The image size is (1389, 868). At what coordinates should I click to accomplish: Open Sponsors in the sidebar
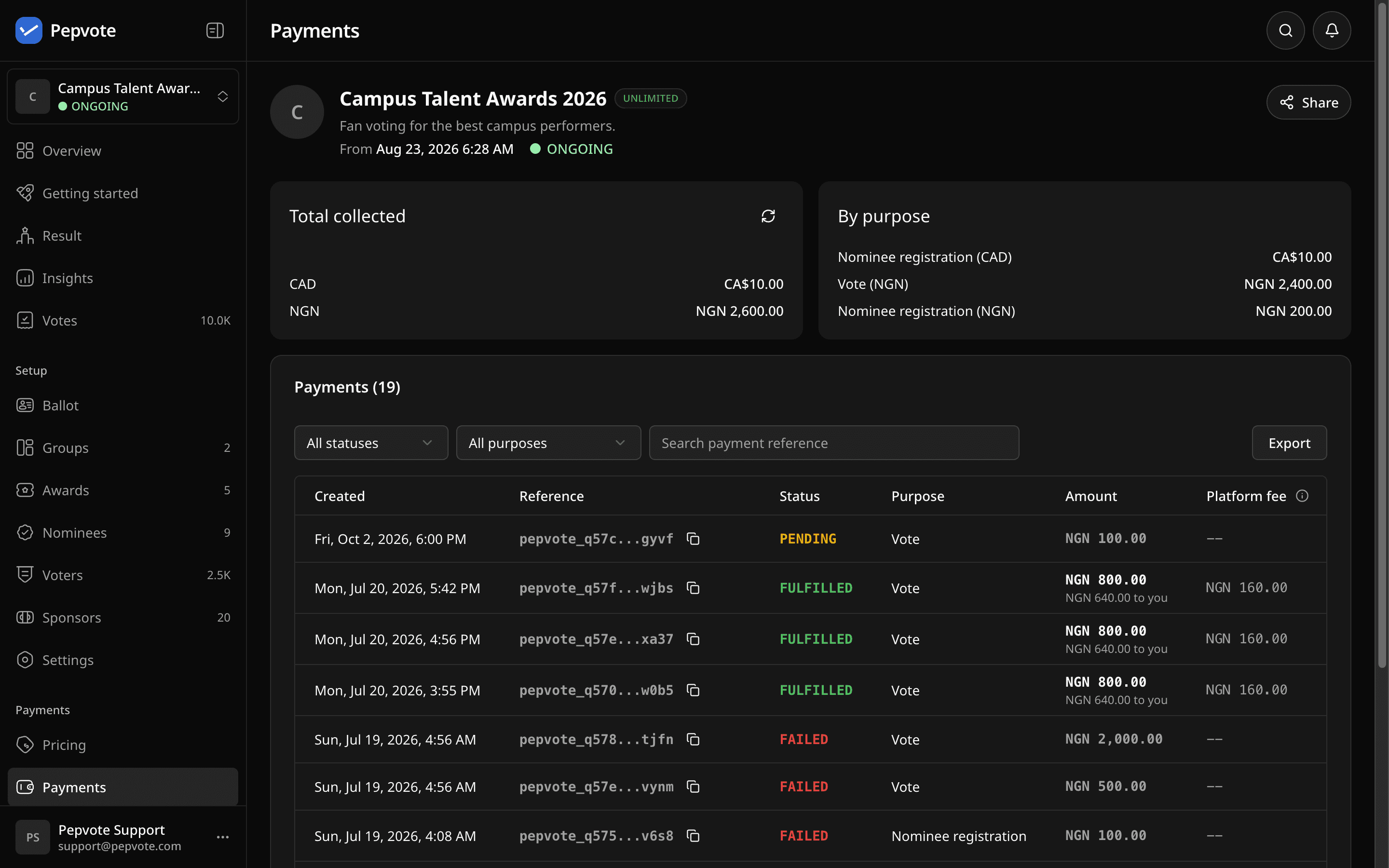123,618
